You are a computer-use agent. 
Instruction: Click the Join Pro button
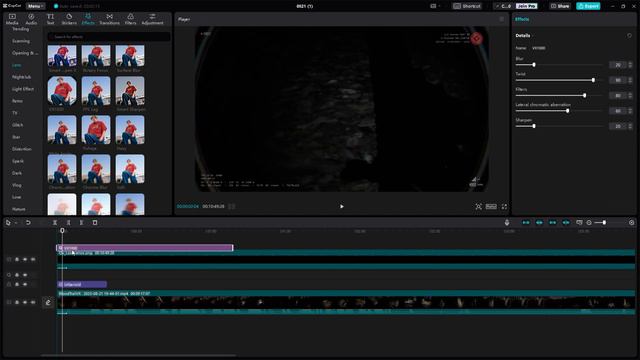point(527,6)
